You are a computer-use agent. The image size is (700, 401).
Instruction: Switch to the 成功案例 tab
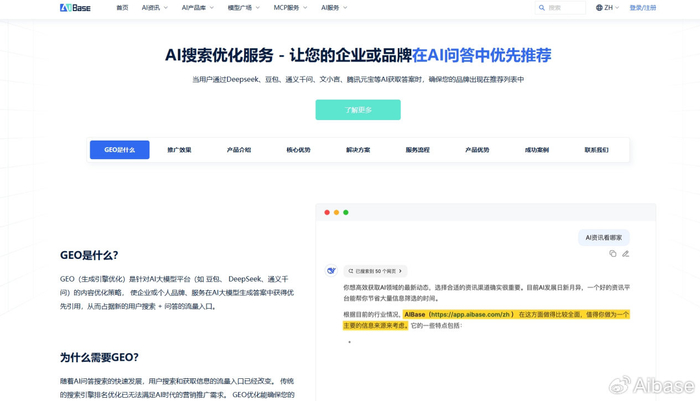(x=537, y=150)
